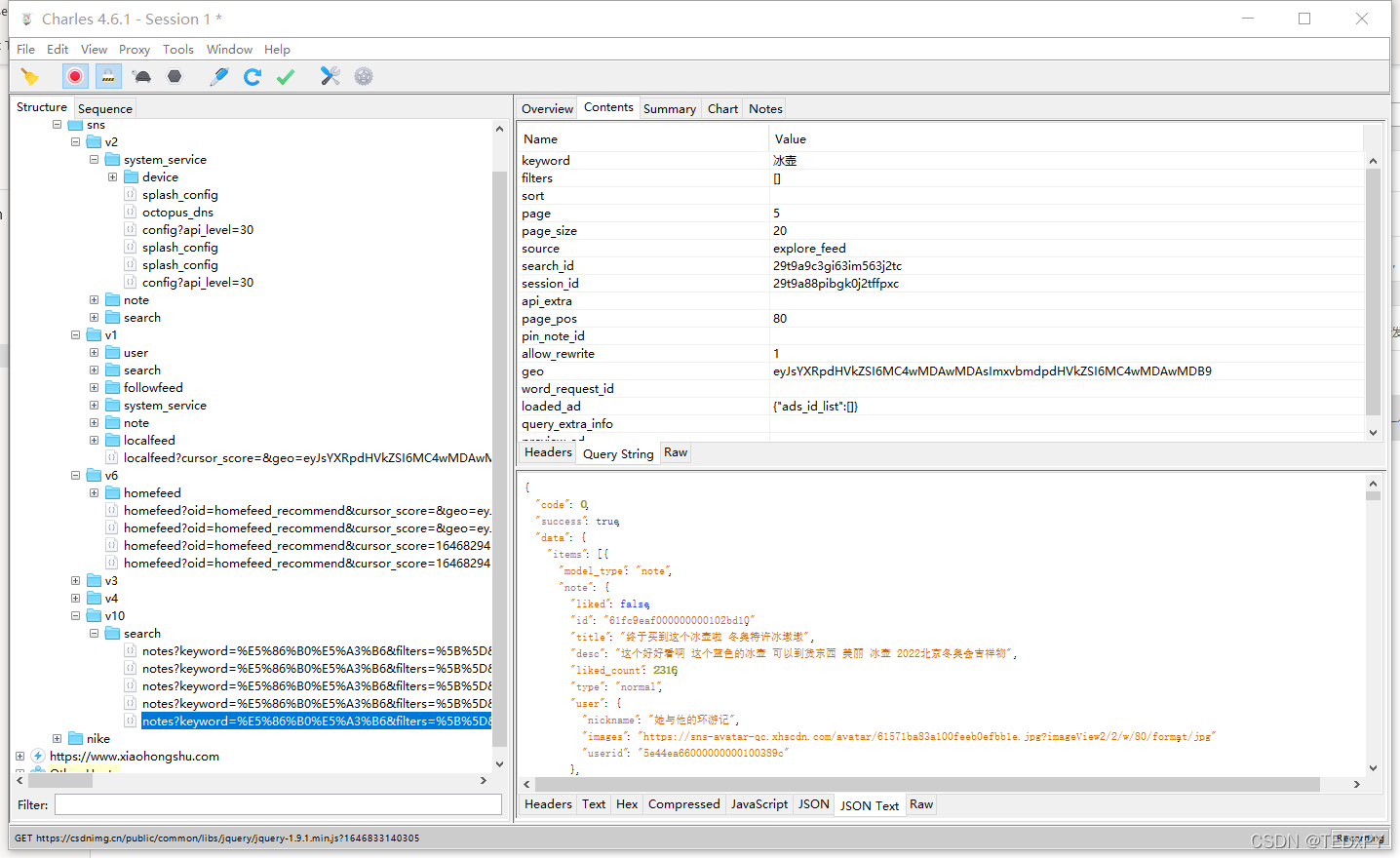Collapse the sns folder
Viewport: 1400px width, 858px height.
(57, 125)
